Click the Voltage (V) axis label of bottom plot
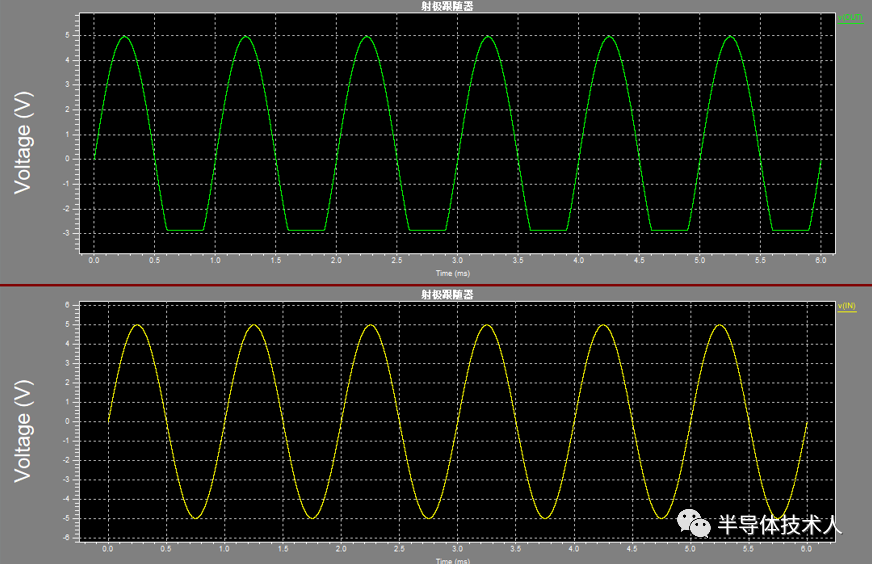872x564 pixels. (x=23, y=431)
